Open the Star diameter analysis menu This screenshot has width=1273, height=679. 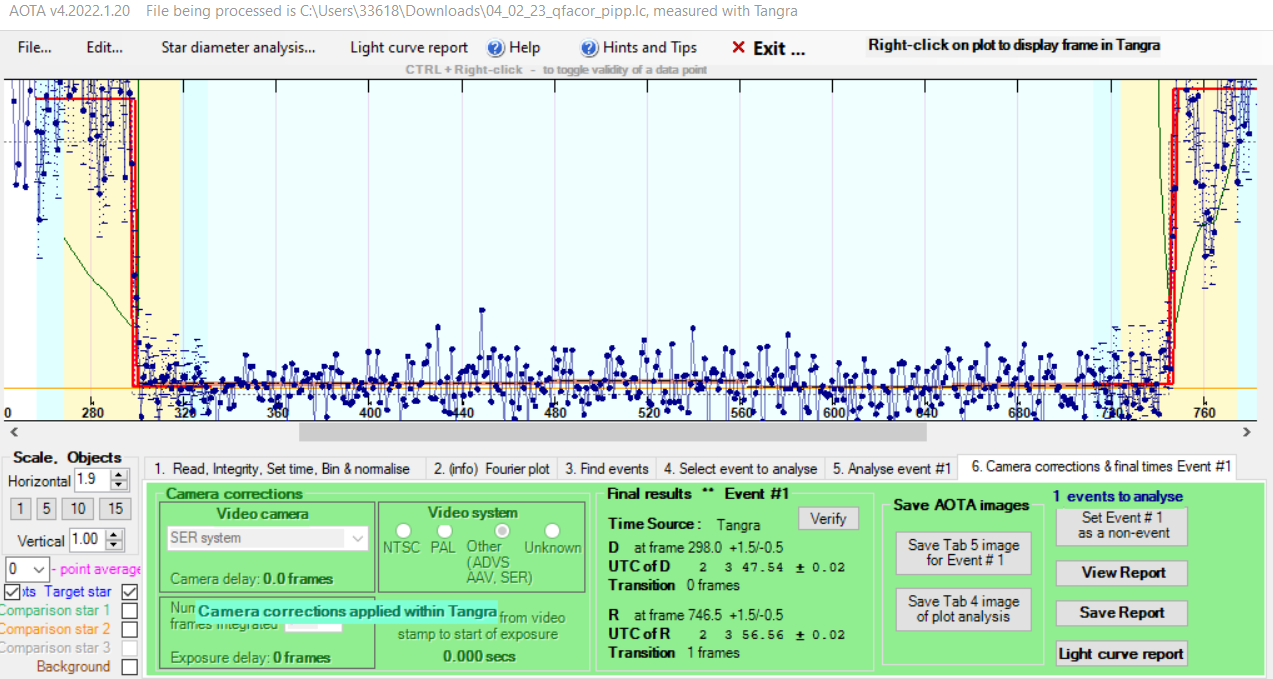tap(238, 48)
